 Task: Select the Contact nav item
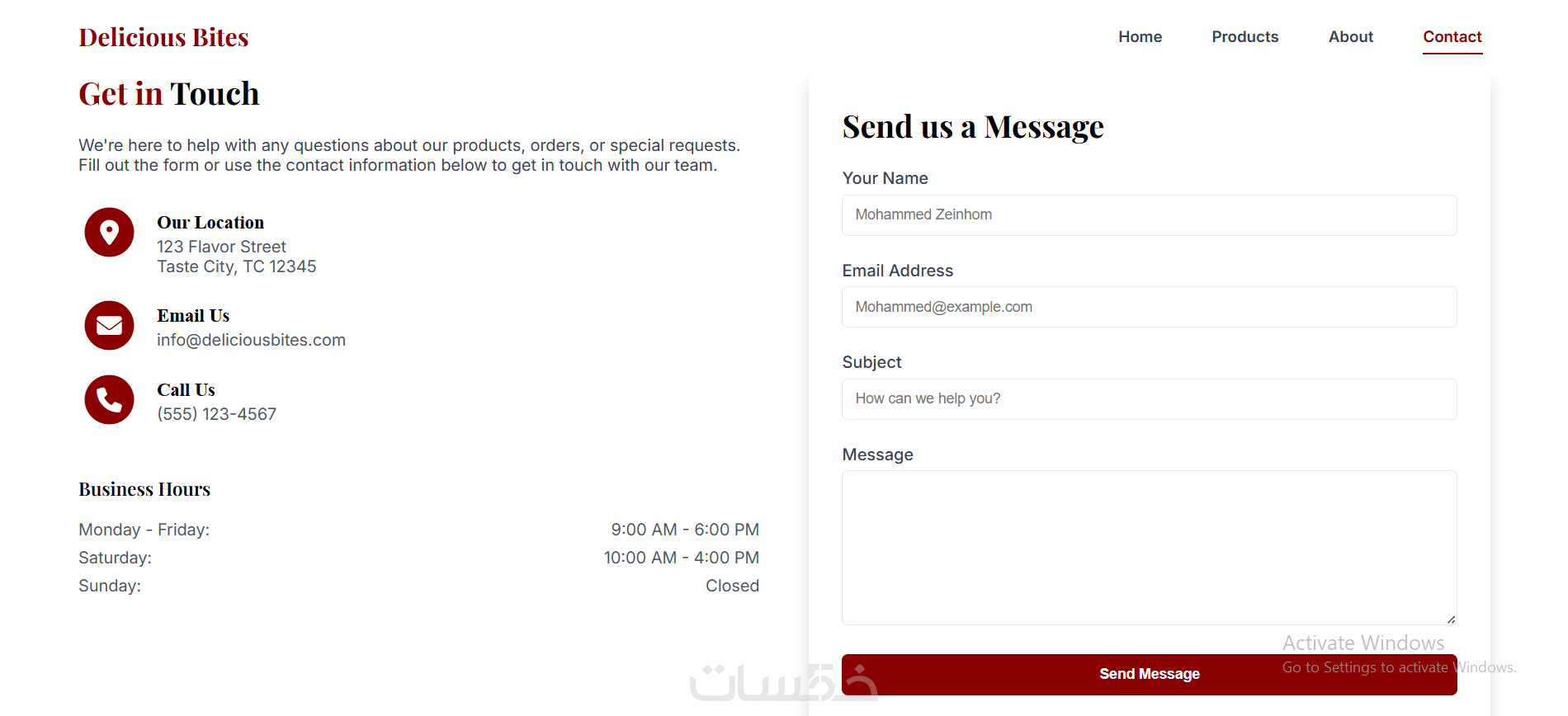[x=1452, y=36]
